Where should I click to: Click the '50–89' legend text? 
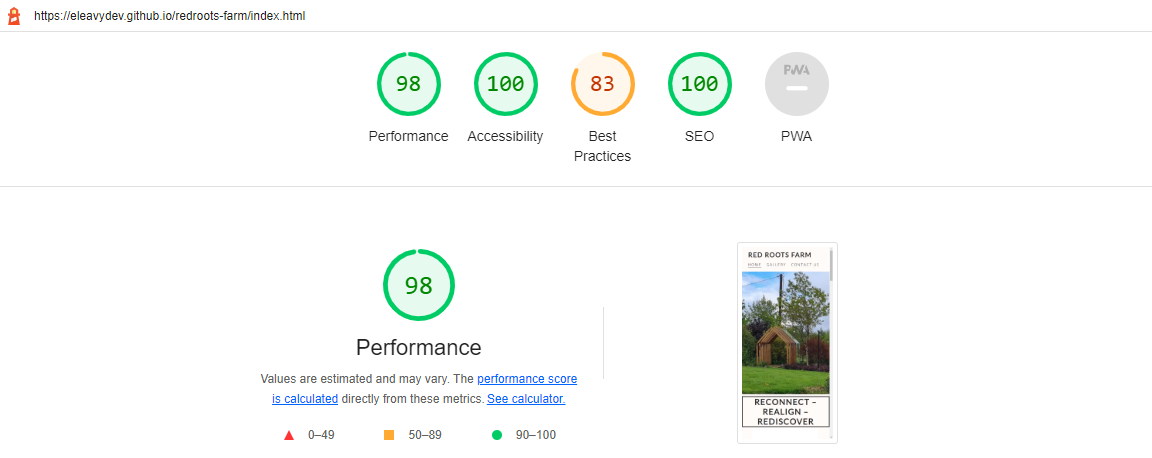tap(425, 435)
